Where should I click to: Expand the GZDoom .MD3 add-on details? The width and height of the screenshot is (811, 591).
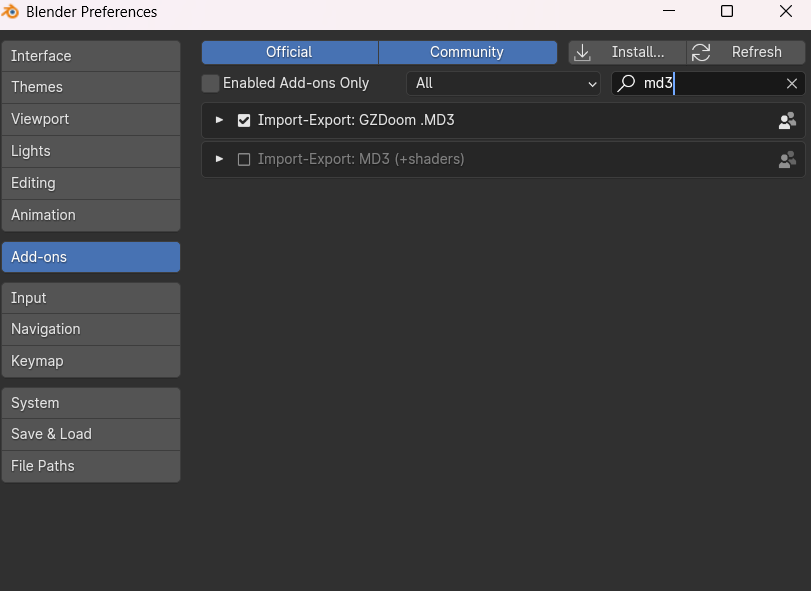tap(219, 120)
